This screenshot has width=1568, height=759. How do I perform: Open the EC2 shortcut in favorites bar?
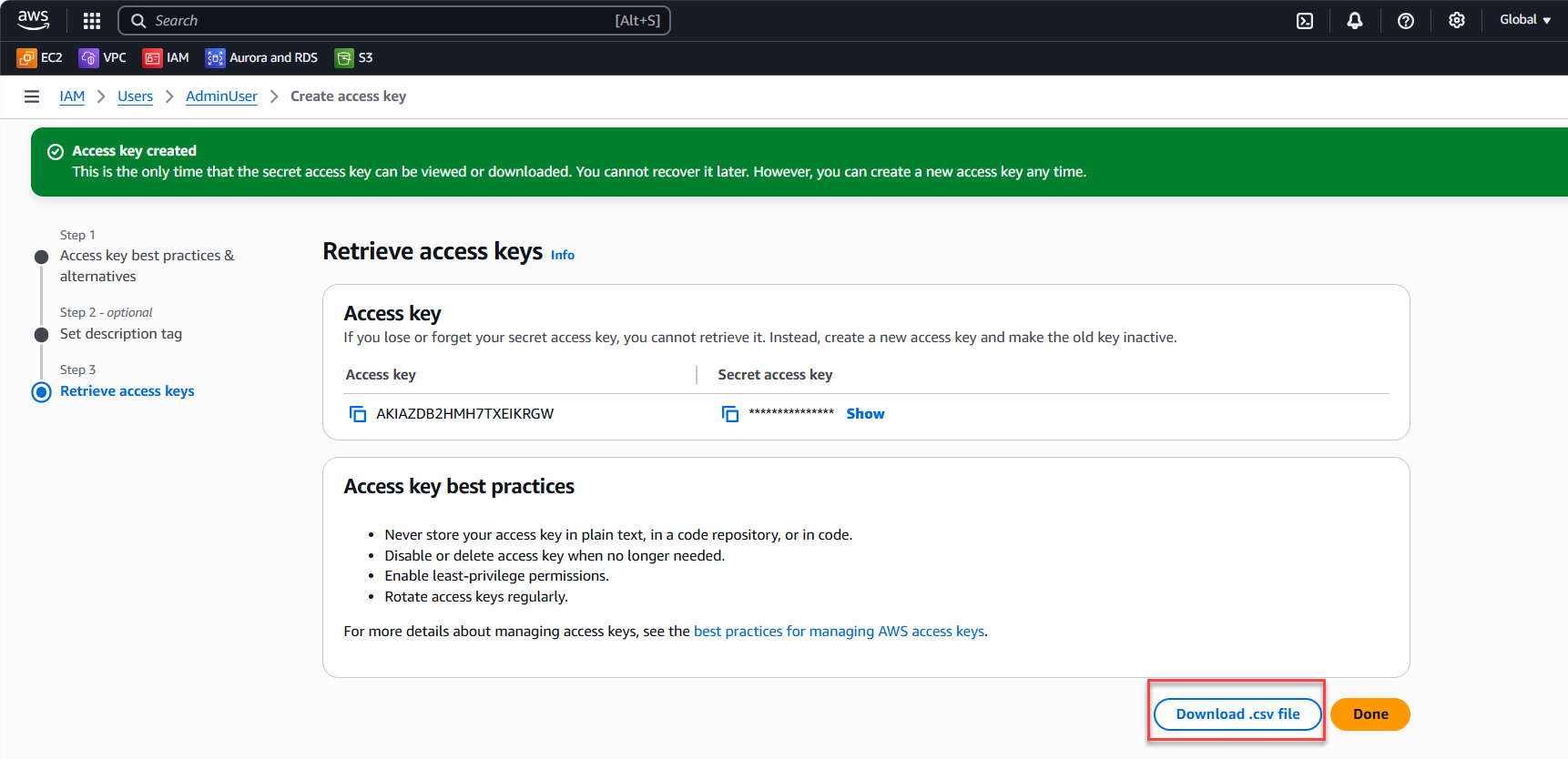[x=40, y=58]
